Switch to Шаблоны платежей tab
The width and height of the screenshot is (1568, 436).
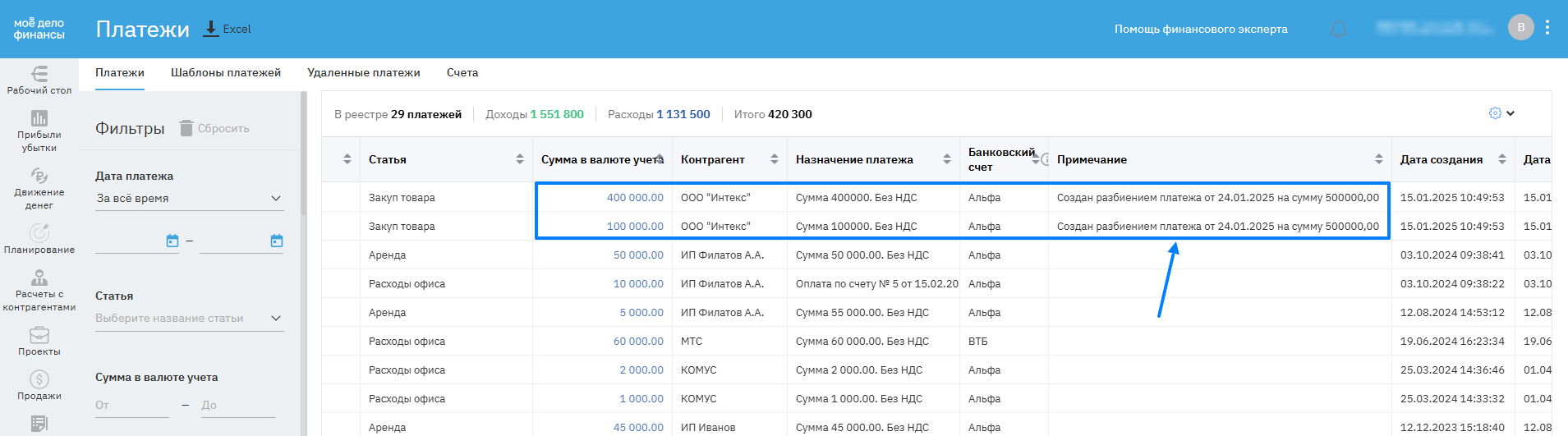(226, 73)
